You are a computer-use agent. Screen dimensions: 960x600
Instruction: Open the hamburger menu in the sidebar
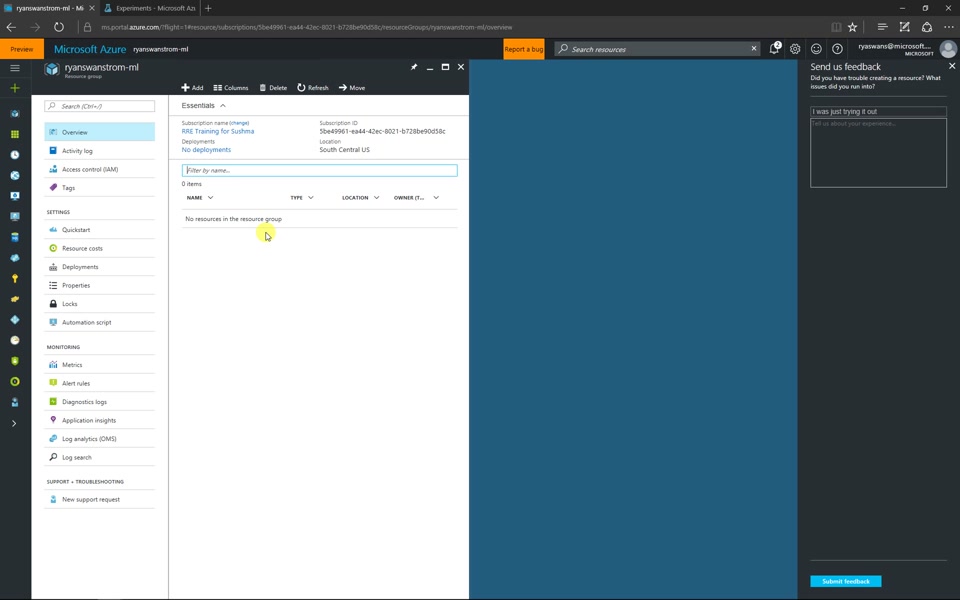14,68
